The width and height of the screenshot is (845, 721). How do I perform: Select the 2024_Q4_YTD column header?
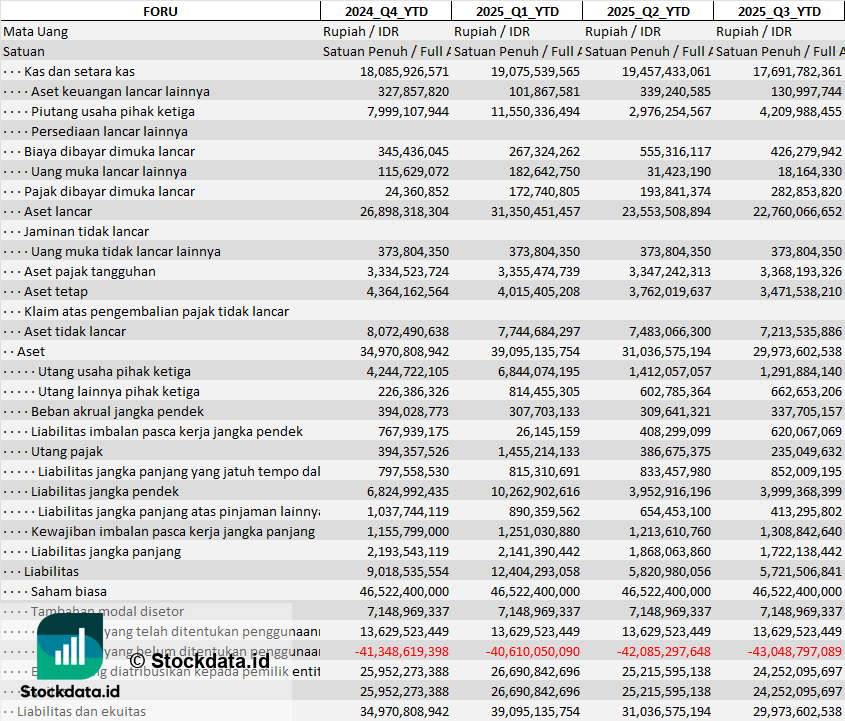385,11
